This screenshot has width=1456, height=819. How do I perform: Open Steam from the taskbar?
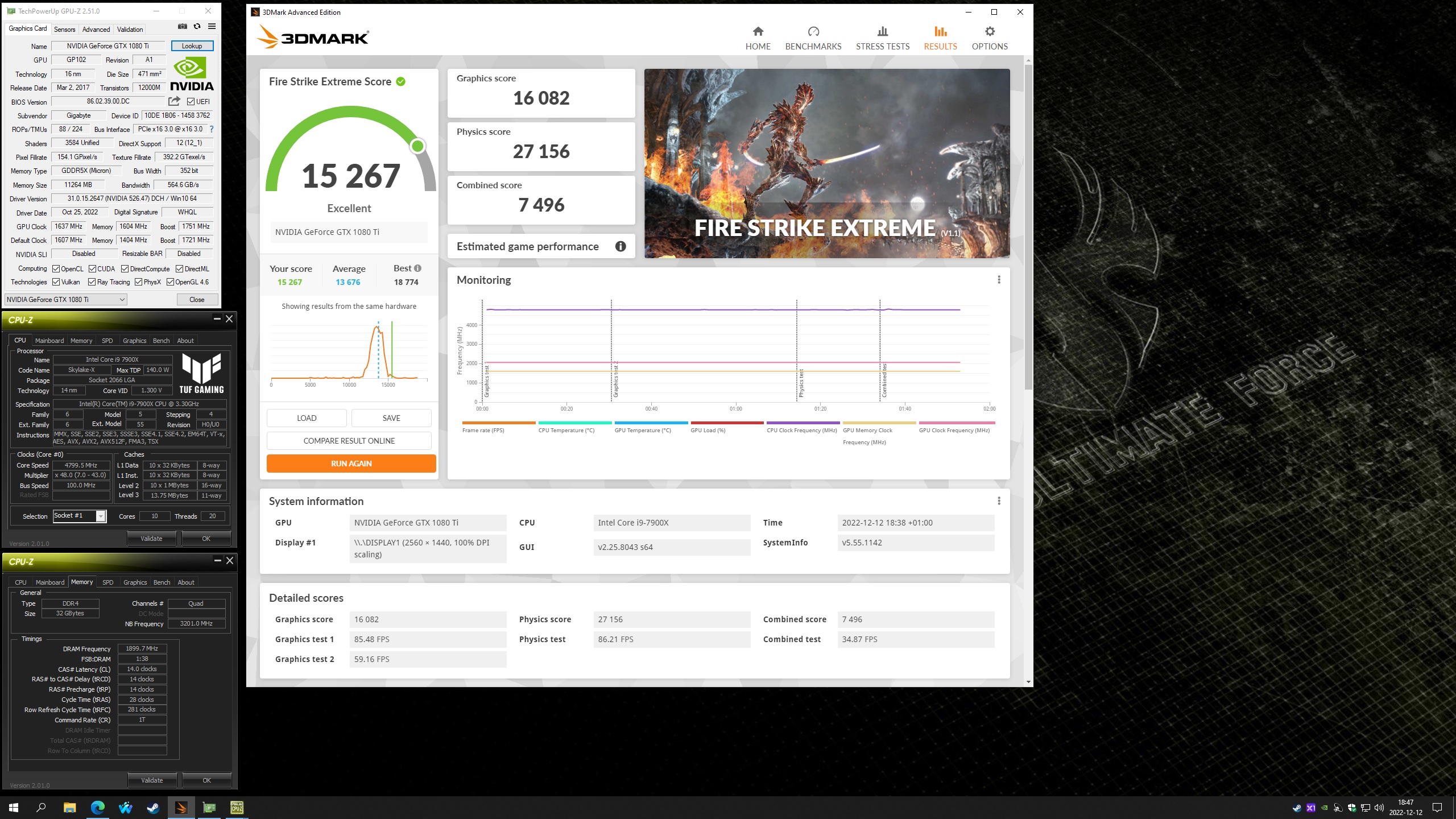(153, 807)
